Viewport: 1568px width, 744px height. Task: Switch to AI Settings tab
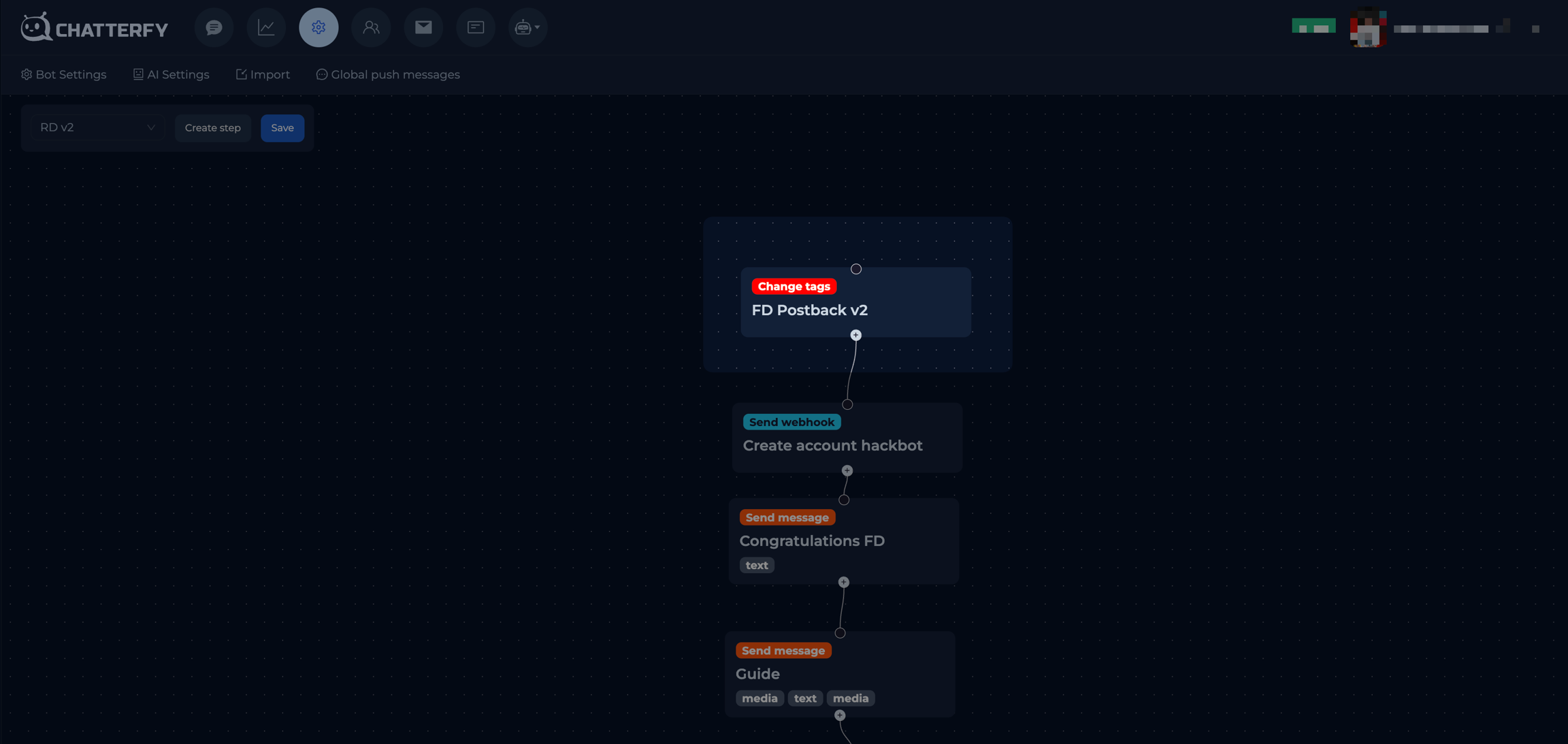(171, 75)
